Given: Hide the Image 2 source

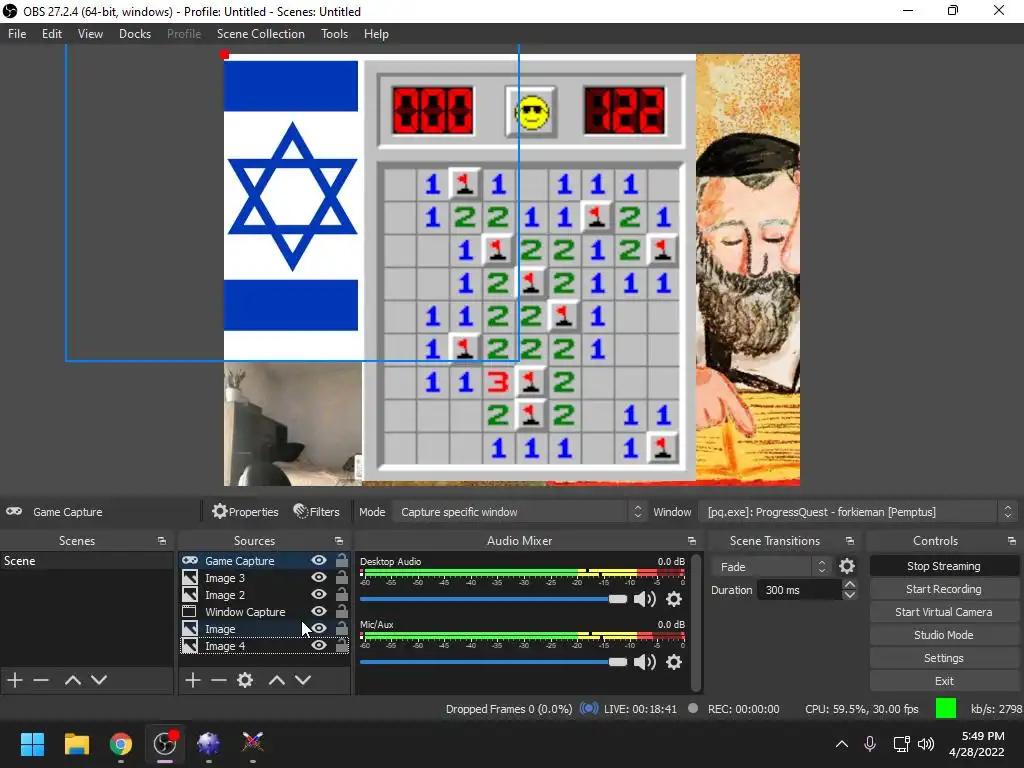Looking at the screenshot, I should pyautogui.click(x=319, y=594).
